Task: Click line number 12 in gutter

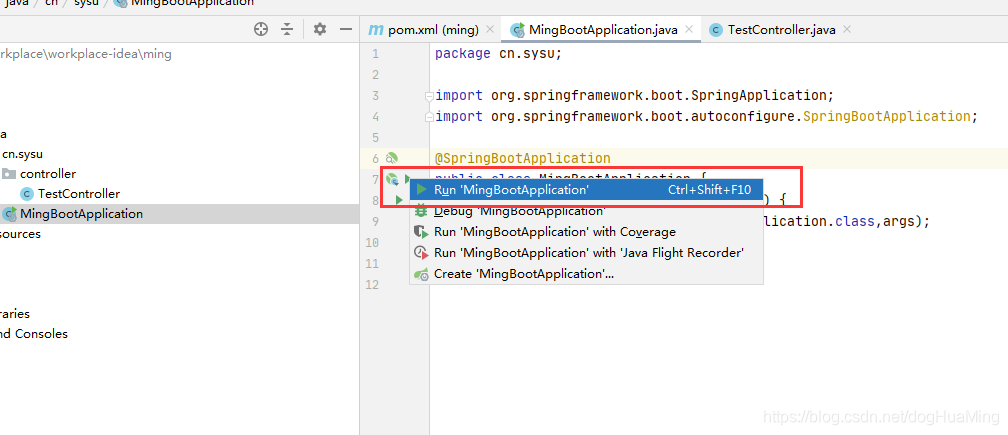Action: (372, 285)
